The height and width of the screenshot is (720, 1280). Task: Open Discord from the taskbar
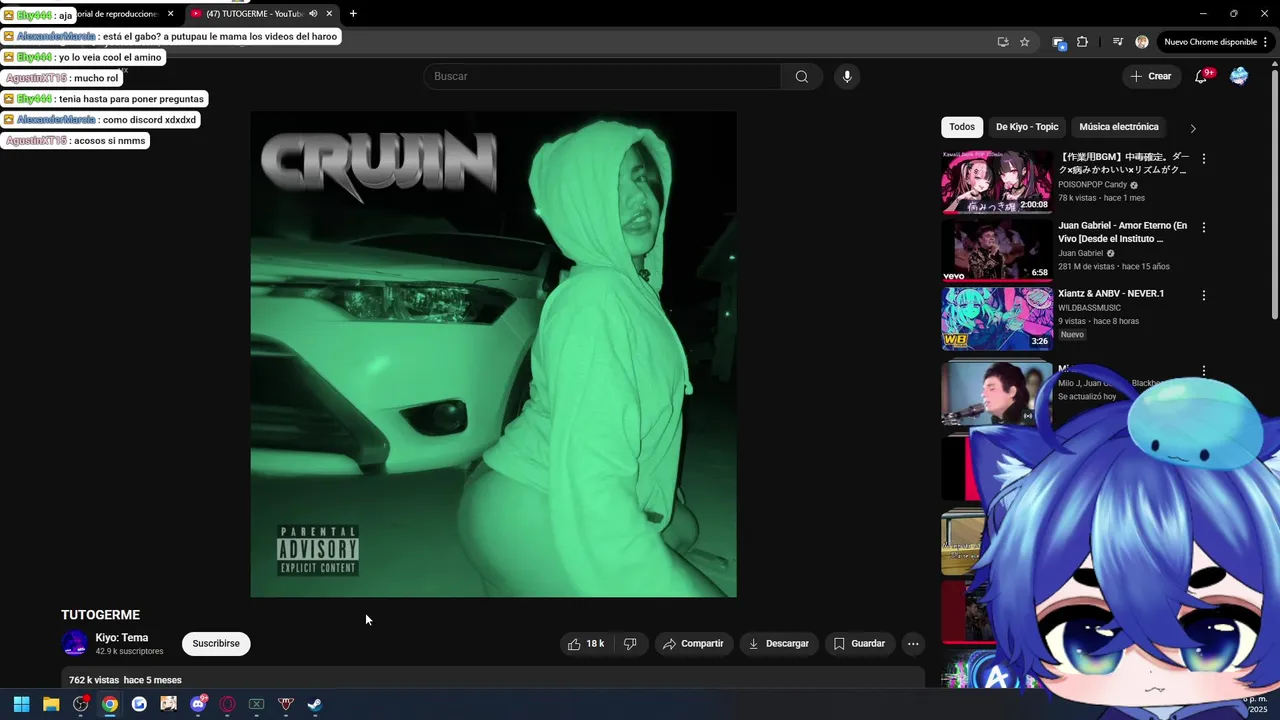tap(198, 704)
